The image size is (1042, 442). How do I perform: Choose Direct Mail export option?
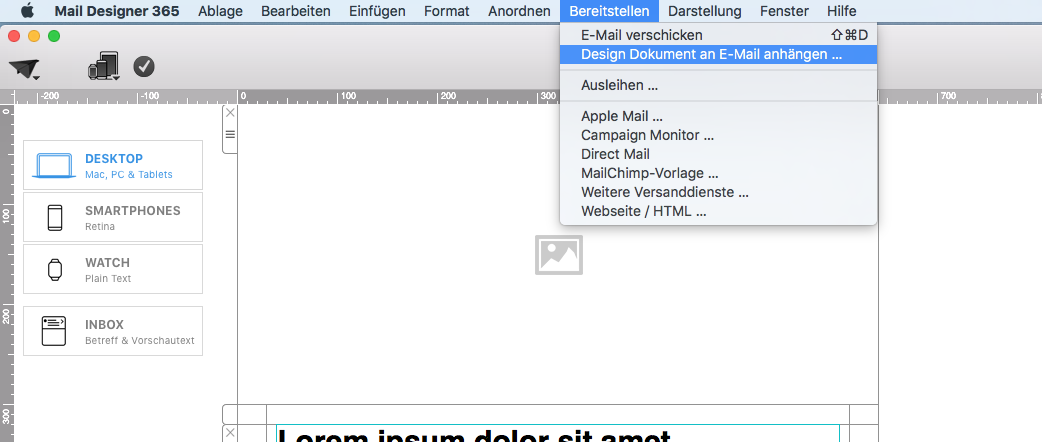[718, 154]
